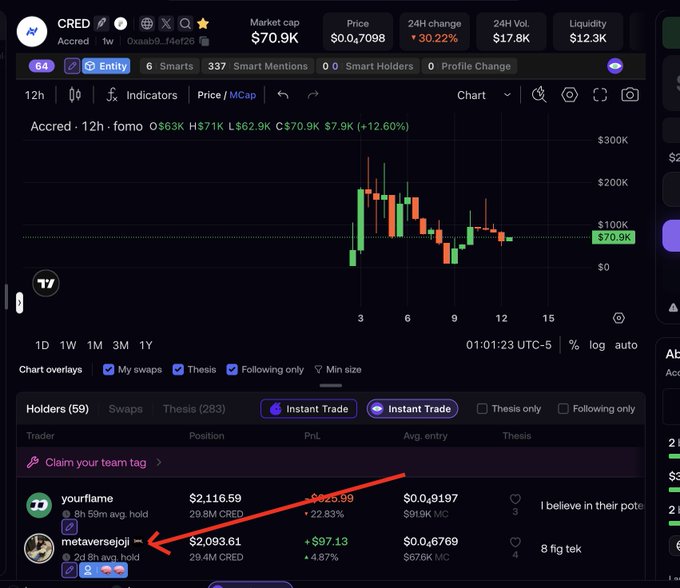
Task: Uncheck the My swaps overlay checkbox
Action: [108, 369]
